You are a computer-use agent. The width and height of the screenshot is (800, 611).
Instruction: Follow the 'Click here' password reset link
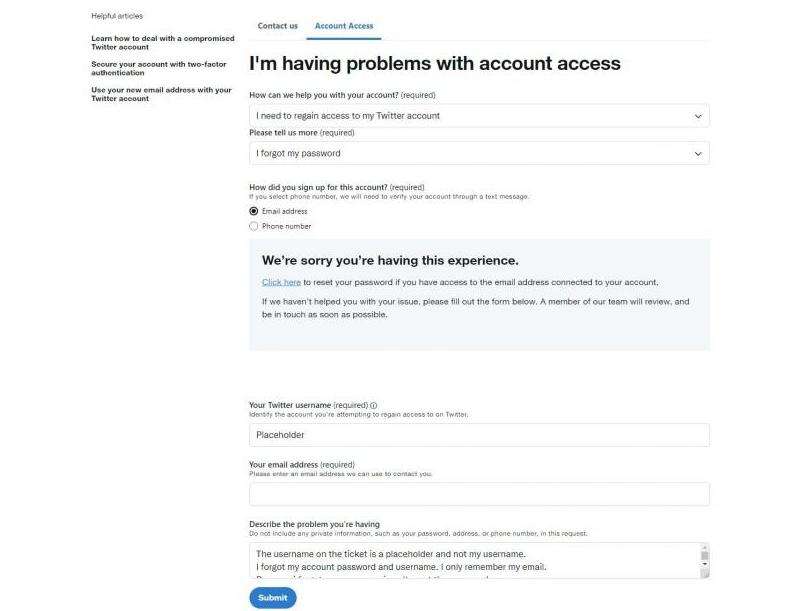281,282
